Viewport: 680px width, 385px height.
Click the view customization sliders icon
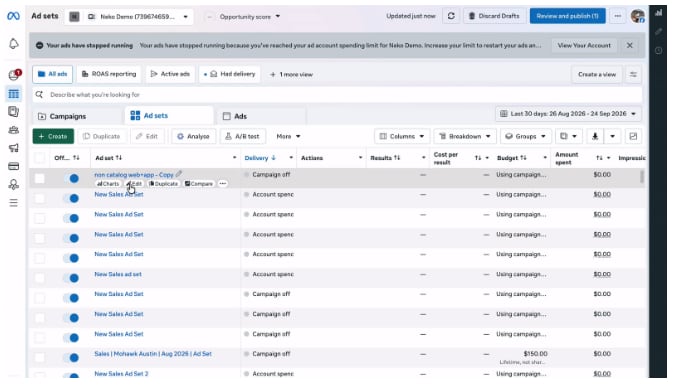click(x=633, y=75)
